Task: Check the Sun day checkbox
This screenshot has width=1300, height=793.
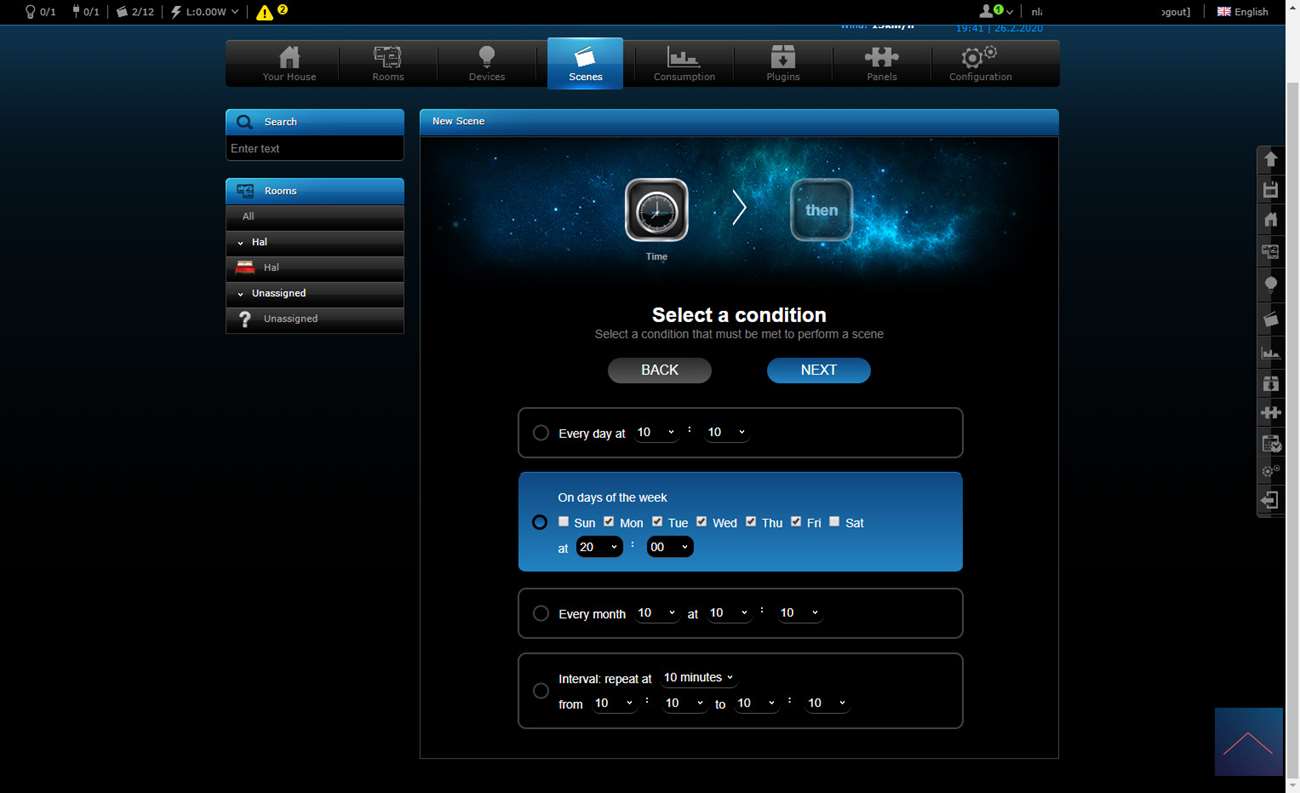Action: click(564, 522)
